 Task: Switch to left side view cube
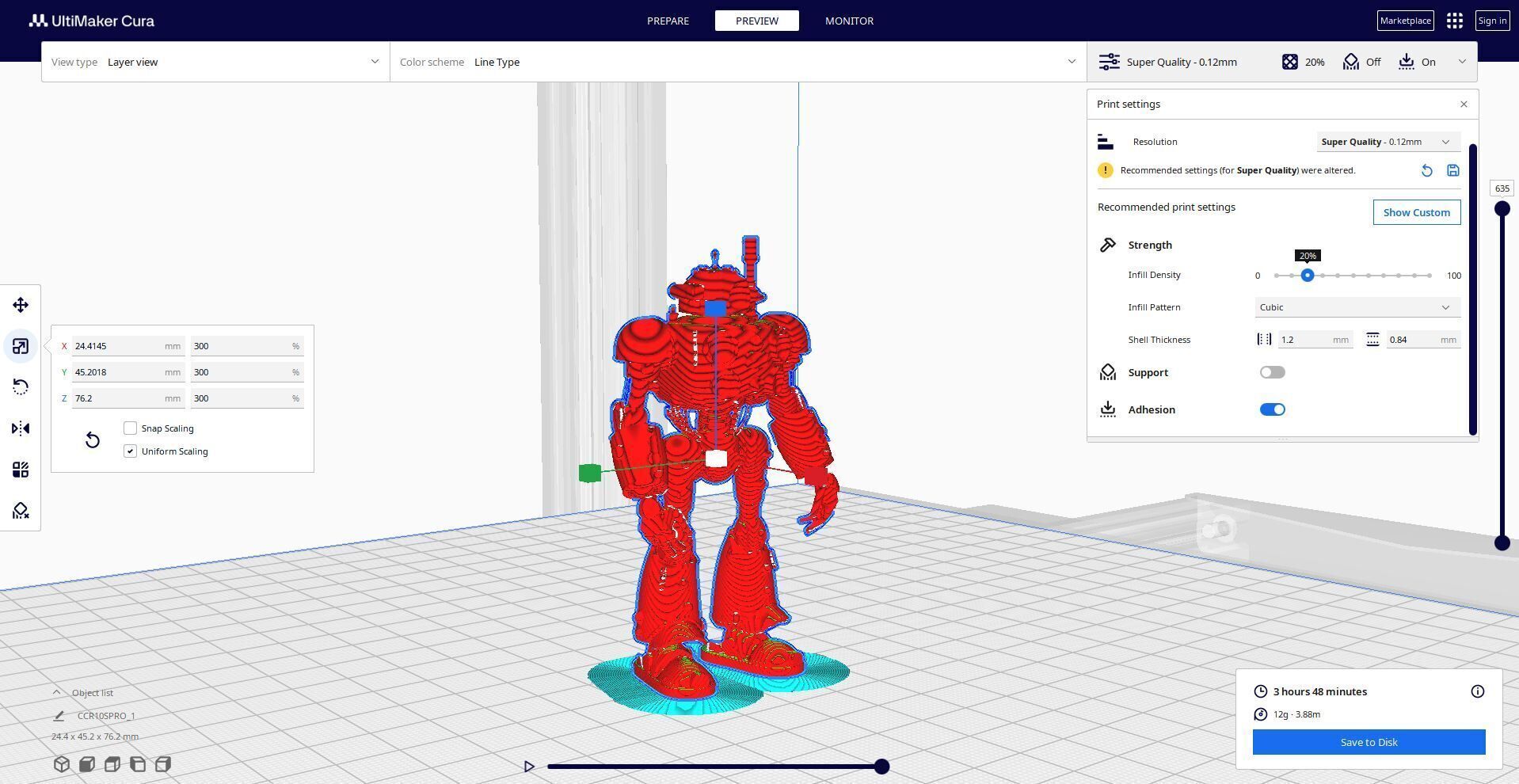(x=138, y=764)
